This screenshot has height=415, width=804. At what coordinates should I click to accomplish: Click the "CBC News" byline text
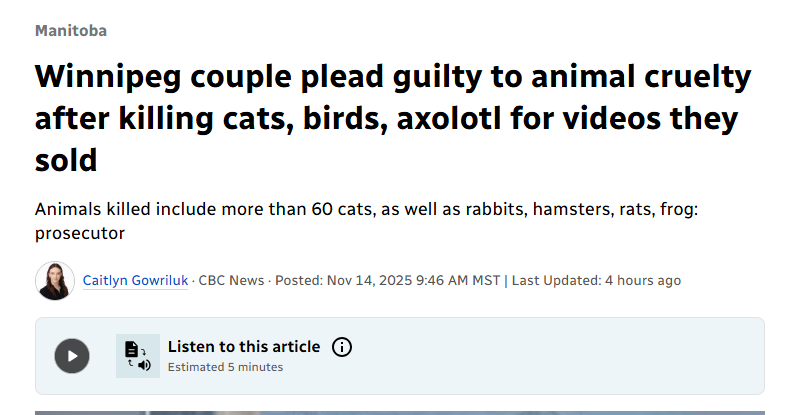231,281
